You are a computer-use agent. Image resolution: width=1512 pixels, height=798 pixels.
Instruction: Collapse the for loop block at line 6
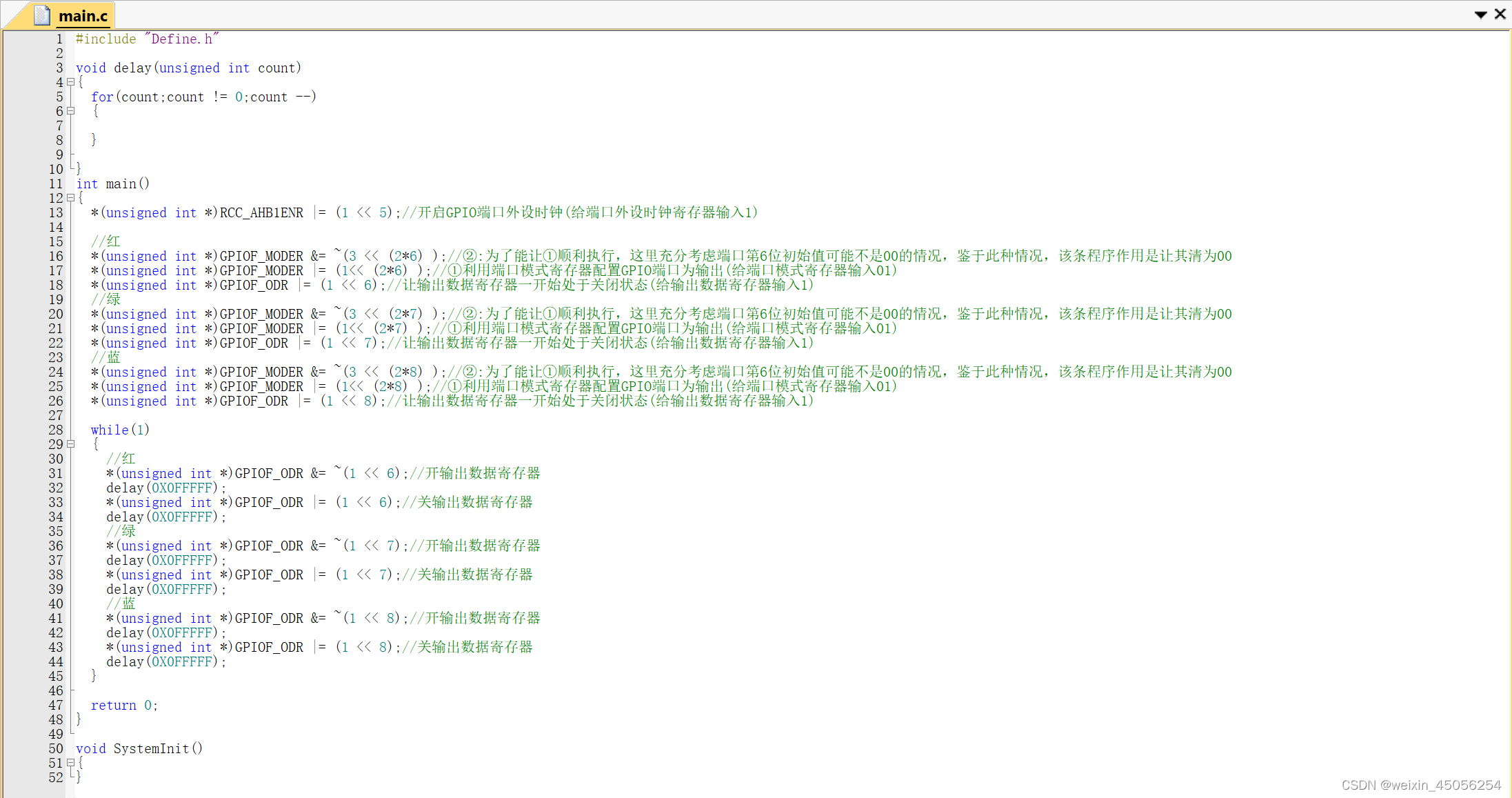pos(70,111)
